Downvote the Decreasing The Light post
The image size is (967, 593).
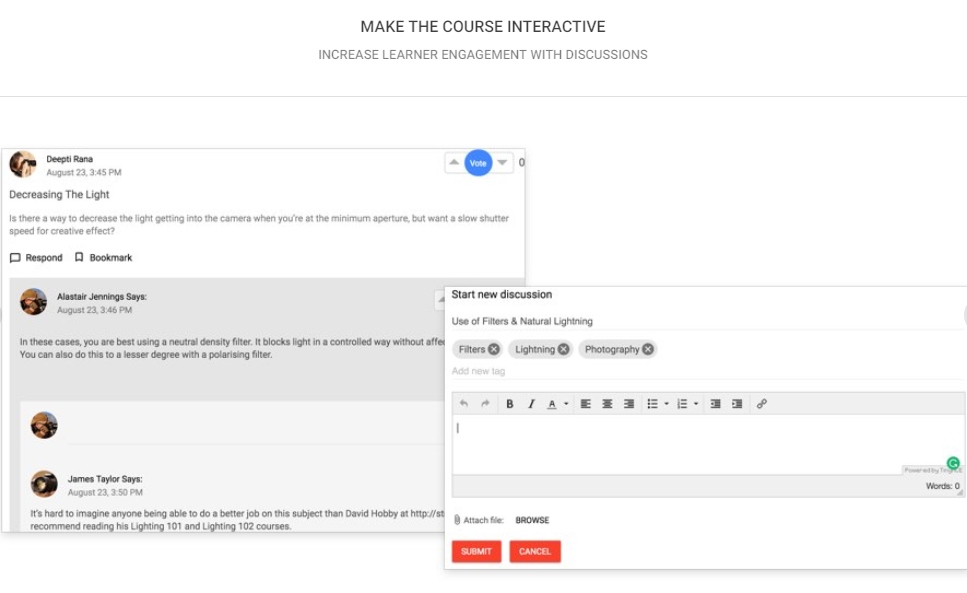(x=503, y=162)
